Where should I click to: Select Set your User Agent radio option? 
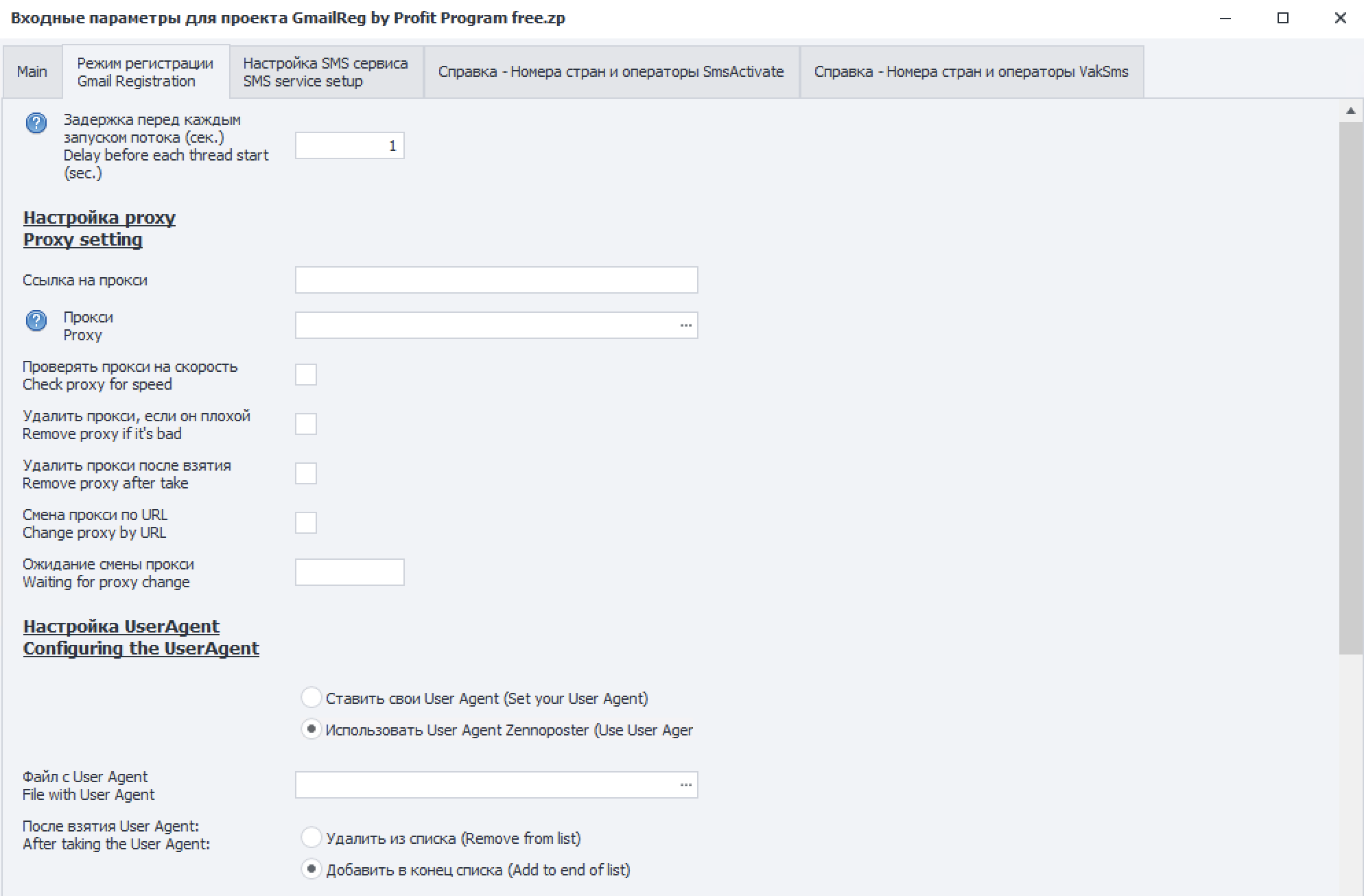pos(311,698)
